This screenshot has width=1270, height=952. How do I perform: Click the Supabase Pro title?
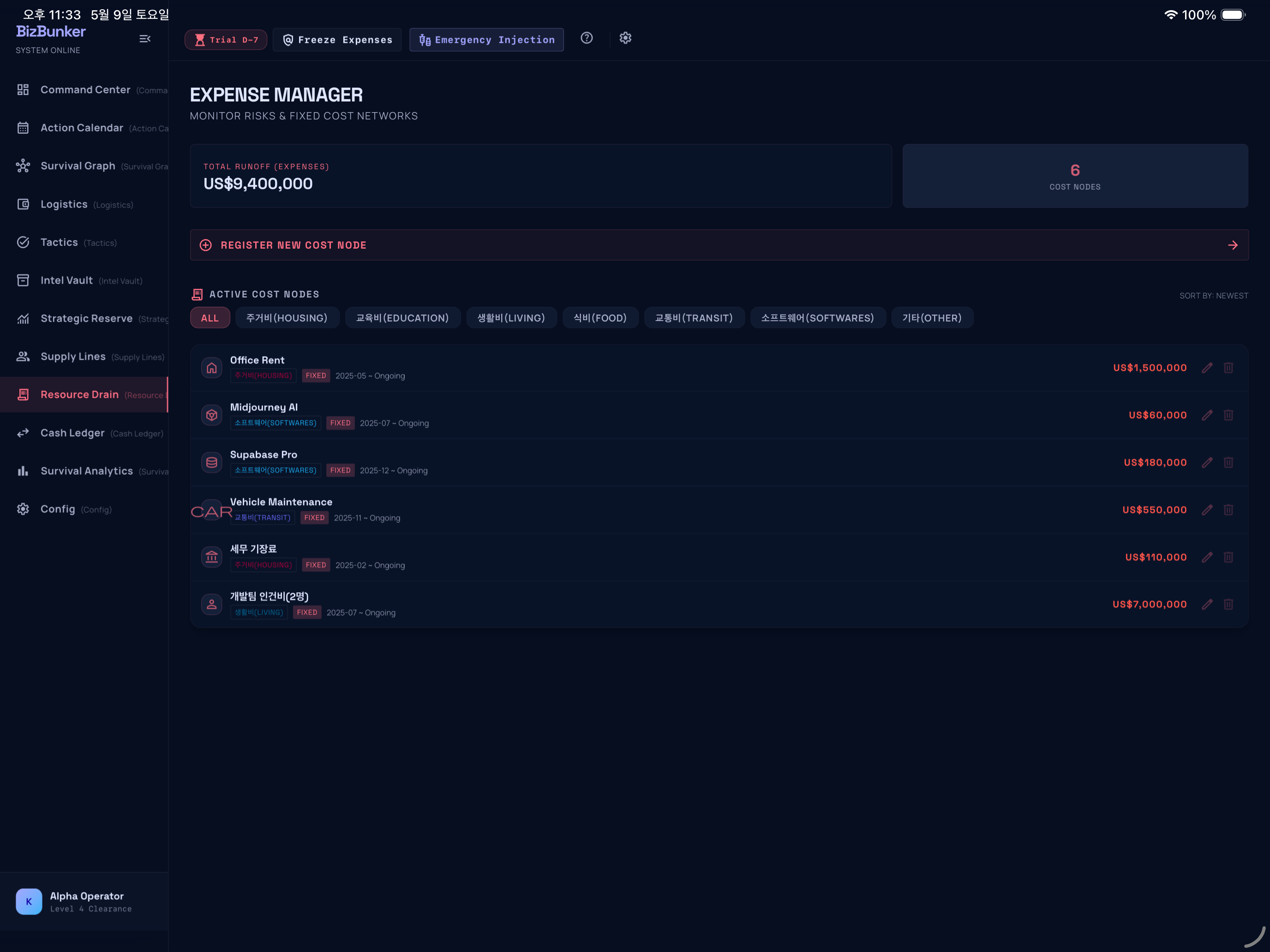(x=264, y=454)
